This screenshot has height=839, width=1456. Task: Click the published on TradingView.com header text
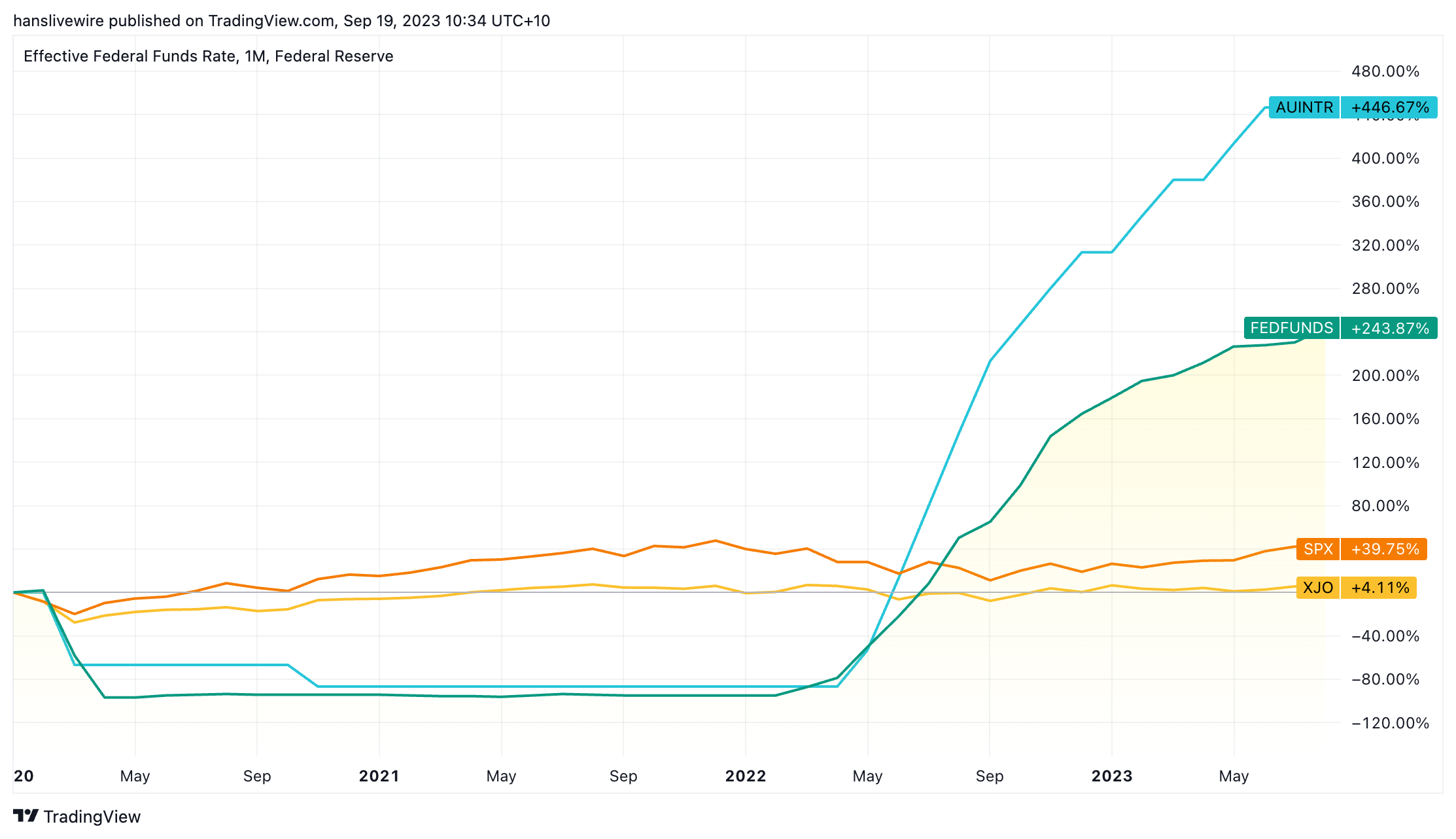tap(281, 21)
